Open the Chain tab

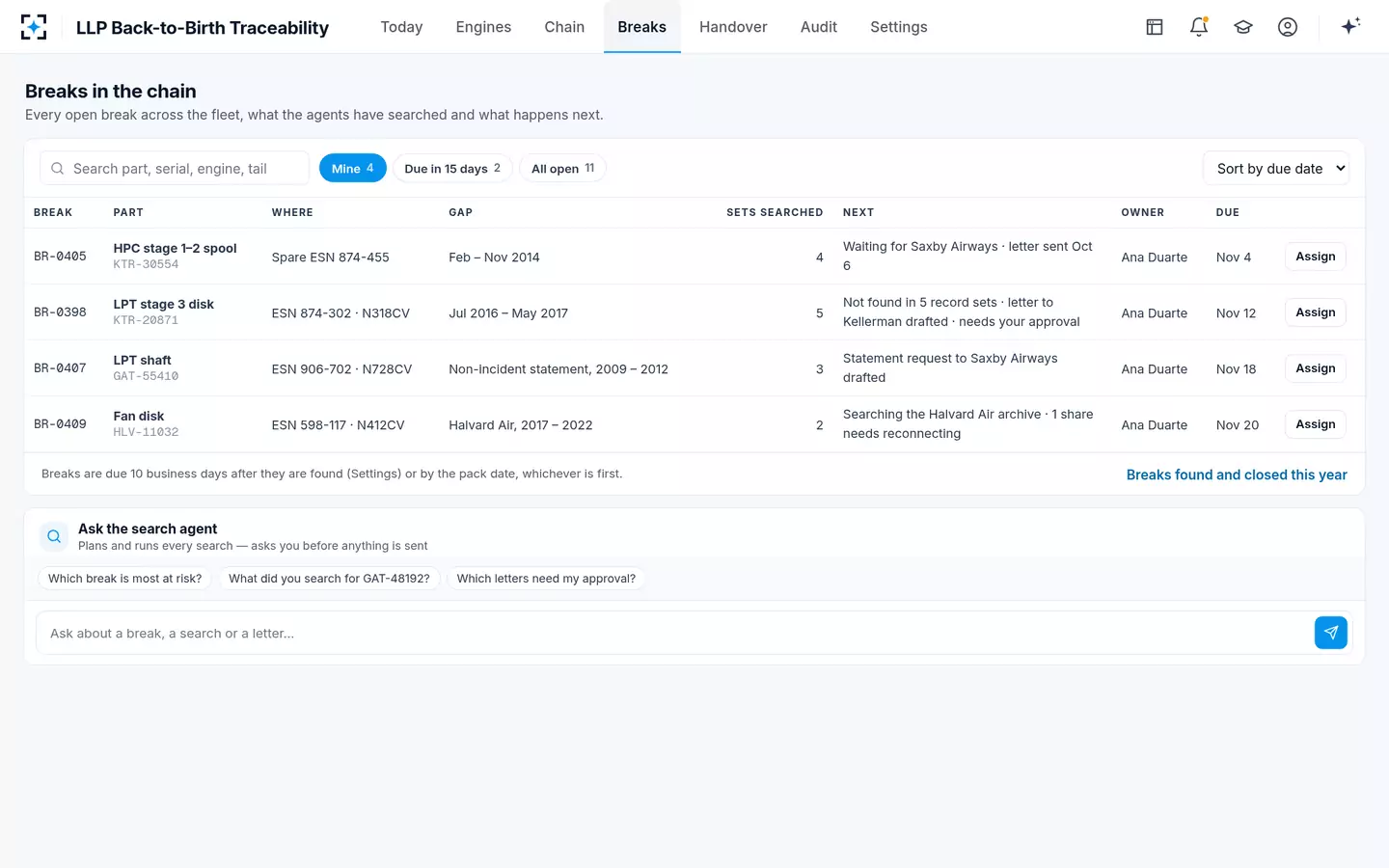(x=564, y=27)
